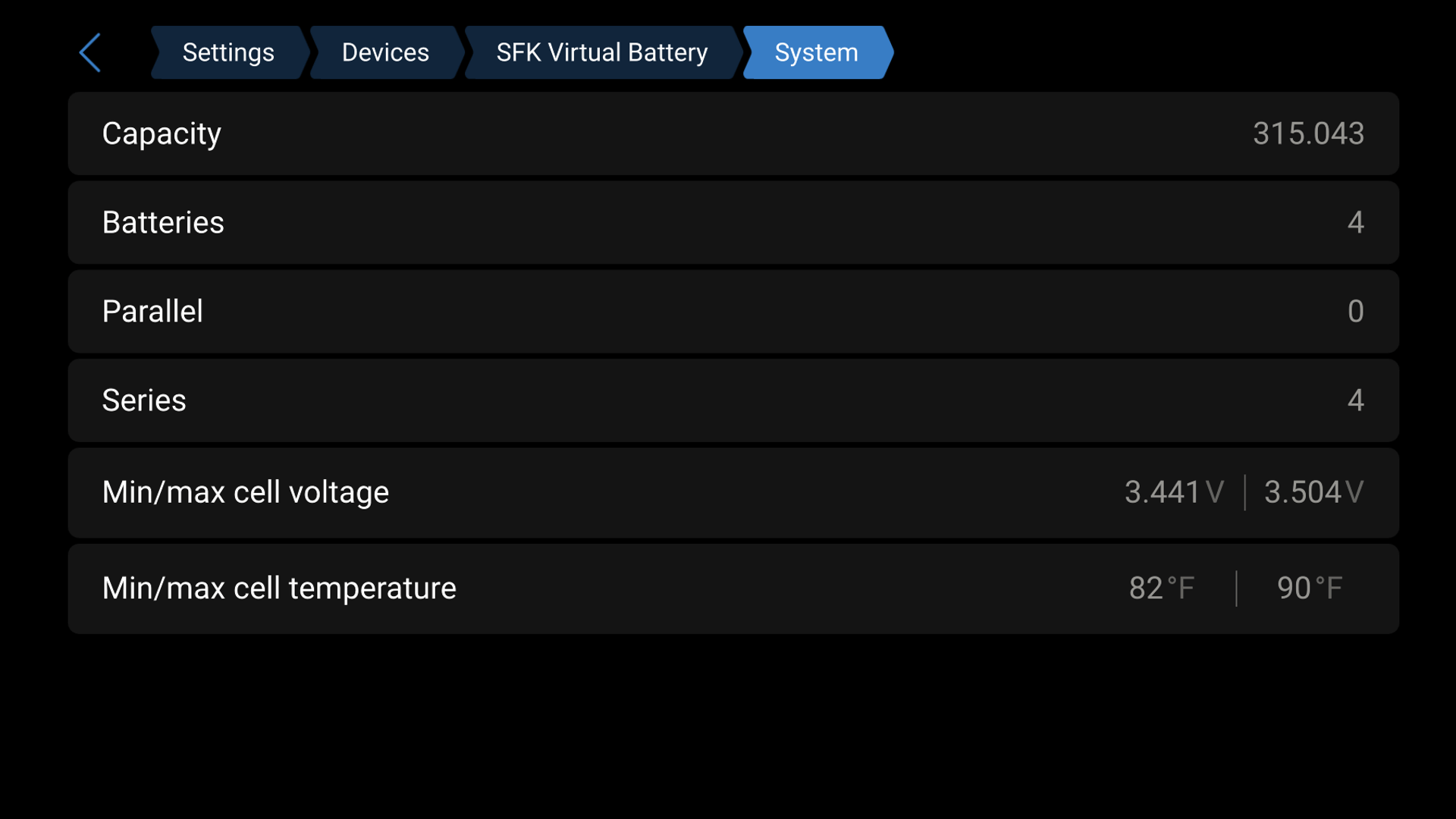The height and width of the screenshot is (819, 1456).
Task: Open the Devices breadcrumb item
Action: 385,52
